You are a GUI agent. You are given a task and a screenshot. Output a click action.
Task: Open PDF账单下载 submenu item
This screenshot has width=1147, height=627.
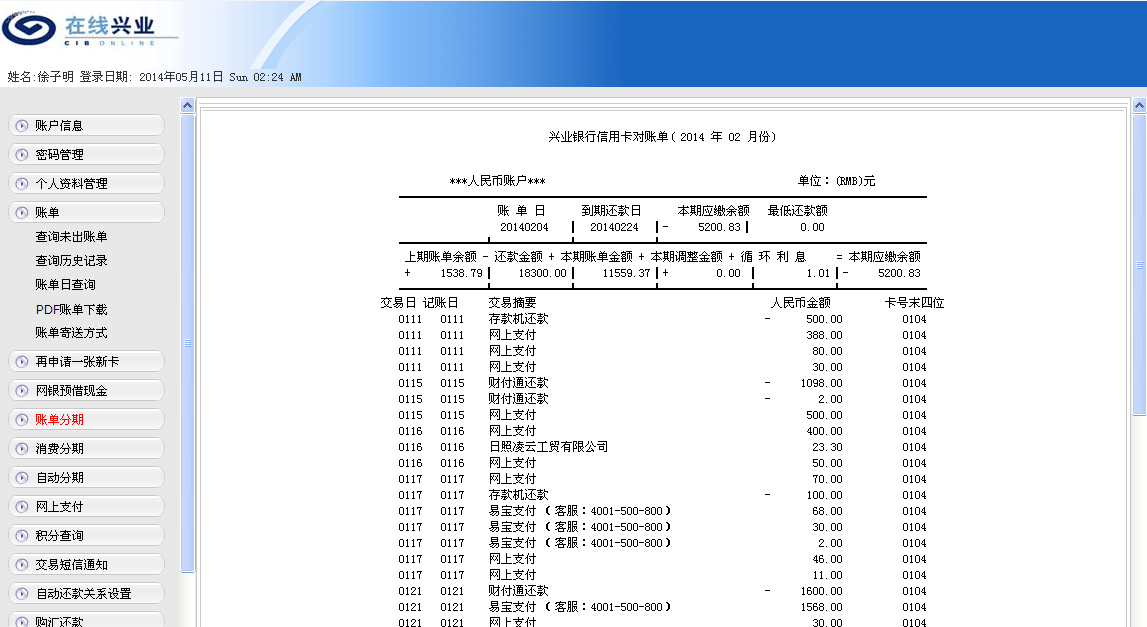[71, 309]
